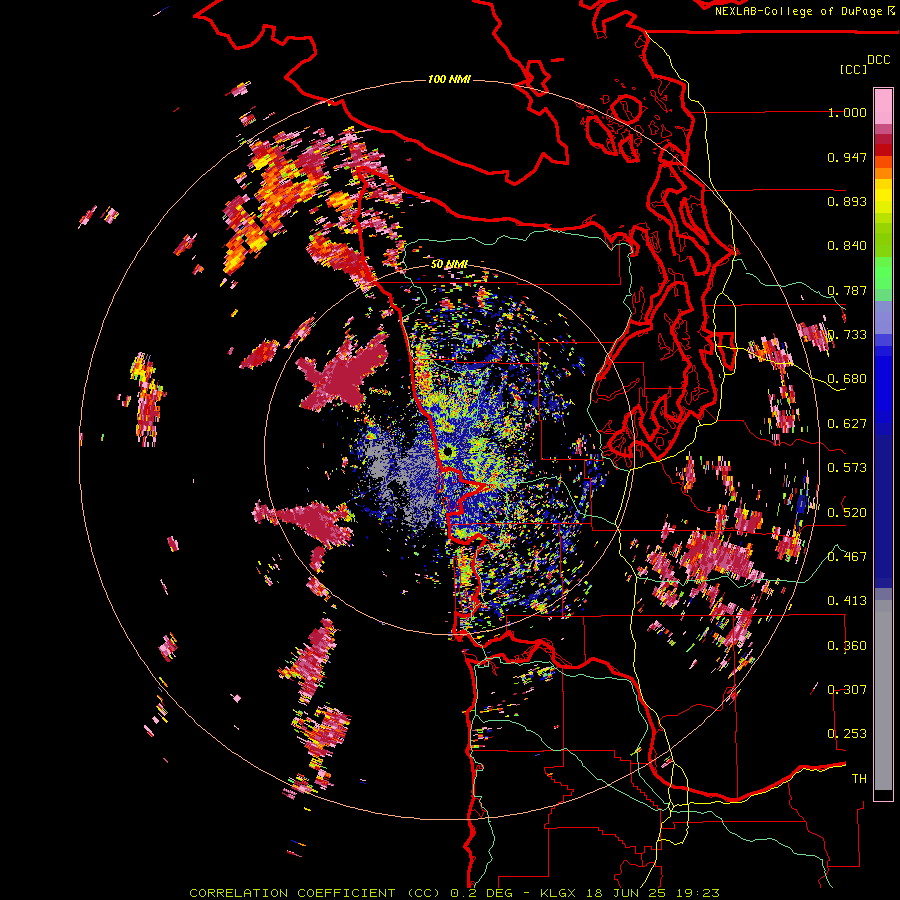Select the 0.893 scale value
This screenshot has width=900, height=900.
click(x=847, y=201)
